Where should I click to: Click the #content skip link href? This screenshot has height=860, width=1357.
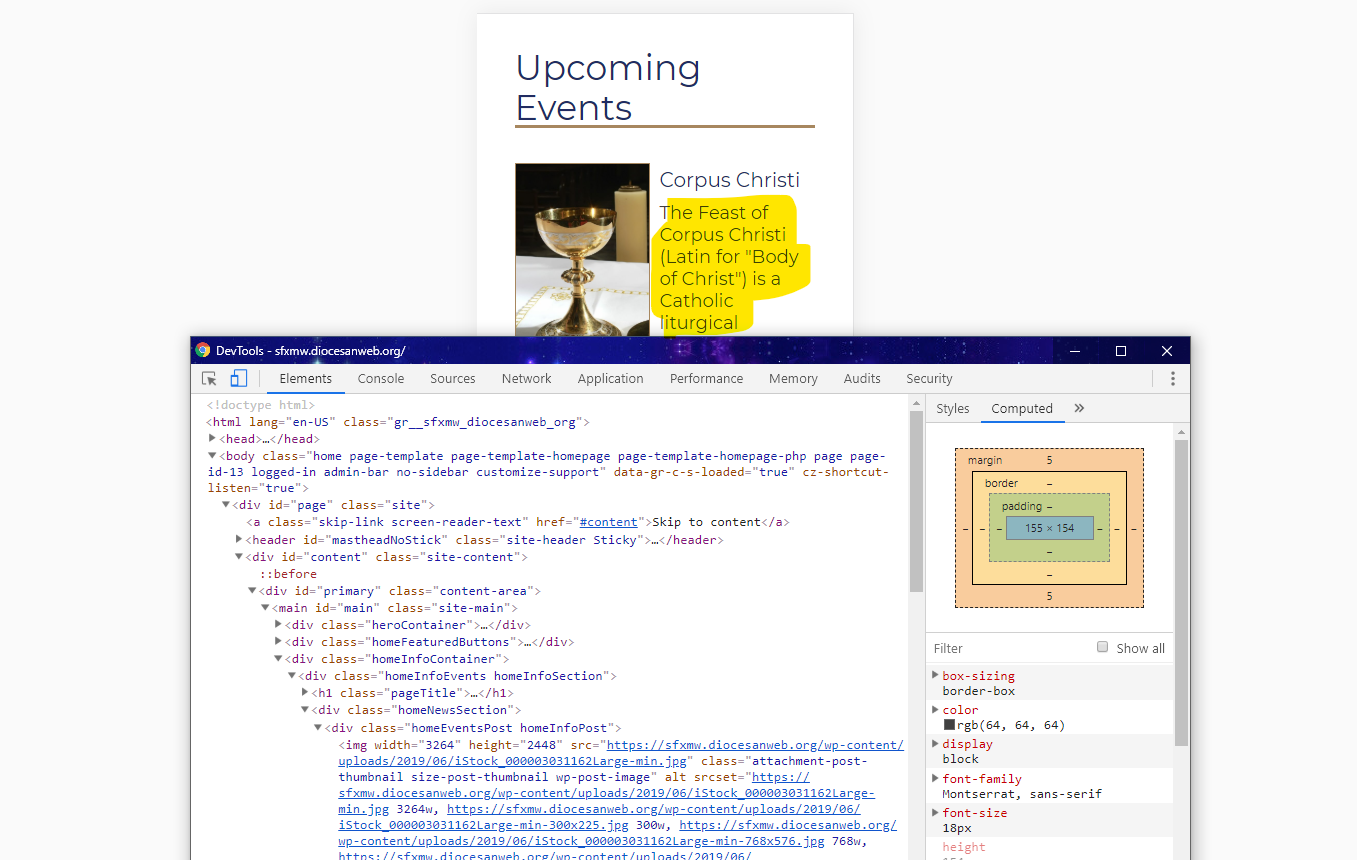pos(608,522)
